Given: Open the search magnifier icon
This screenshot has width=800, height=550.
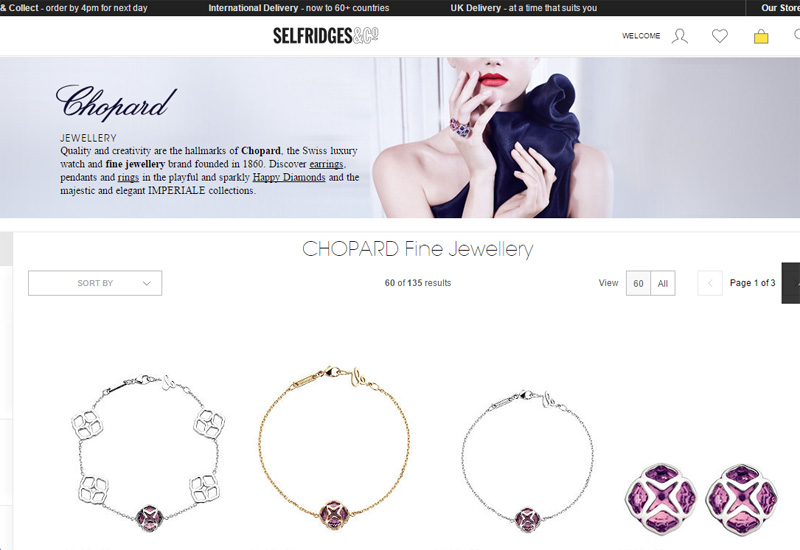Looking at the screenshot, I should [x=797, y=35].
